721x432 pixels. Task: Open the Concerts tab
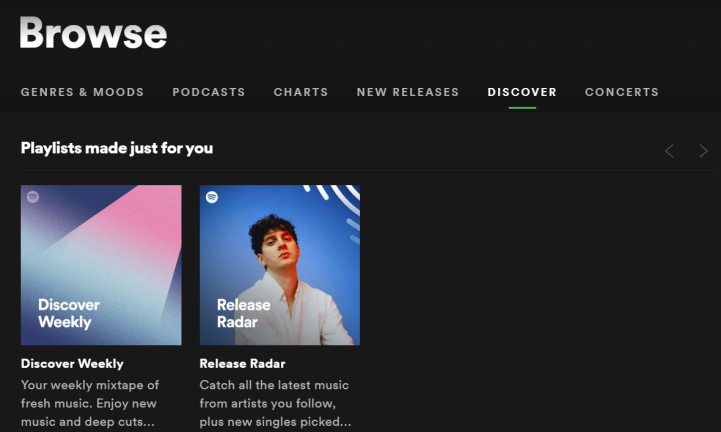coord(622,92)
